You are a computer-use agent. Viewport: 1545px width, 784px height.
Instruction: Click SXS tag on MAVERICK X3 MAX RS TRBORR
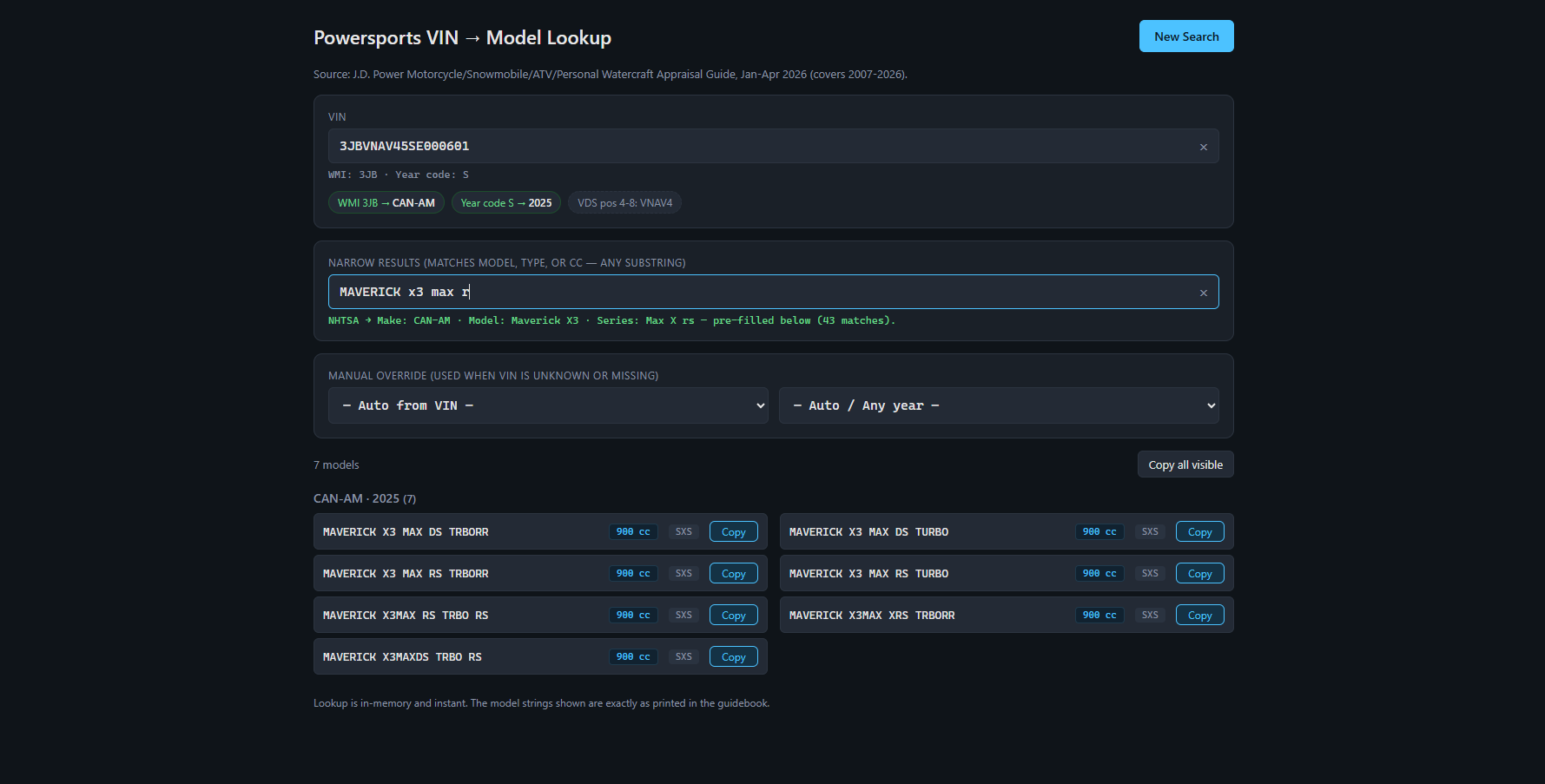pyautogui.click(x=683, y=573)
